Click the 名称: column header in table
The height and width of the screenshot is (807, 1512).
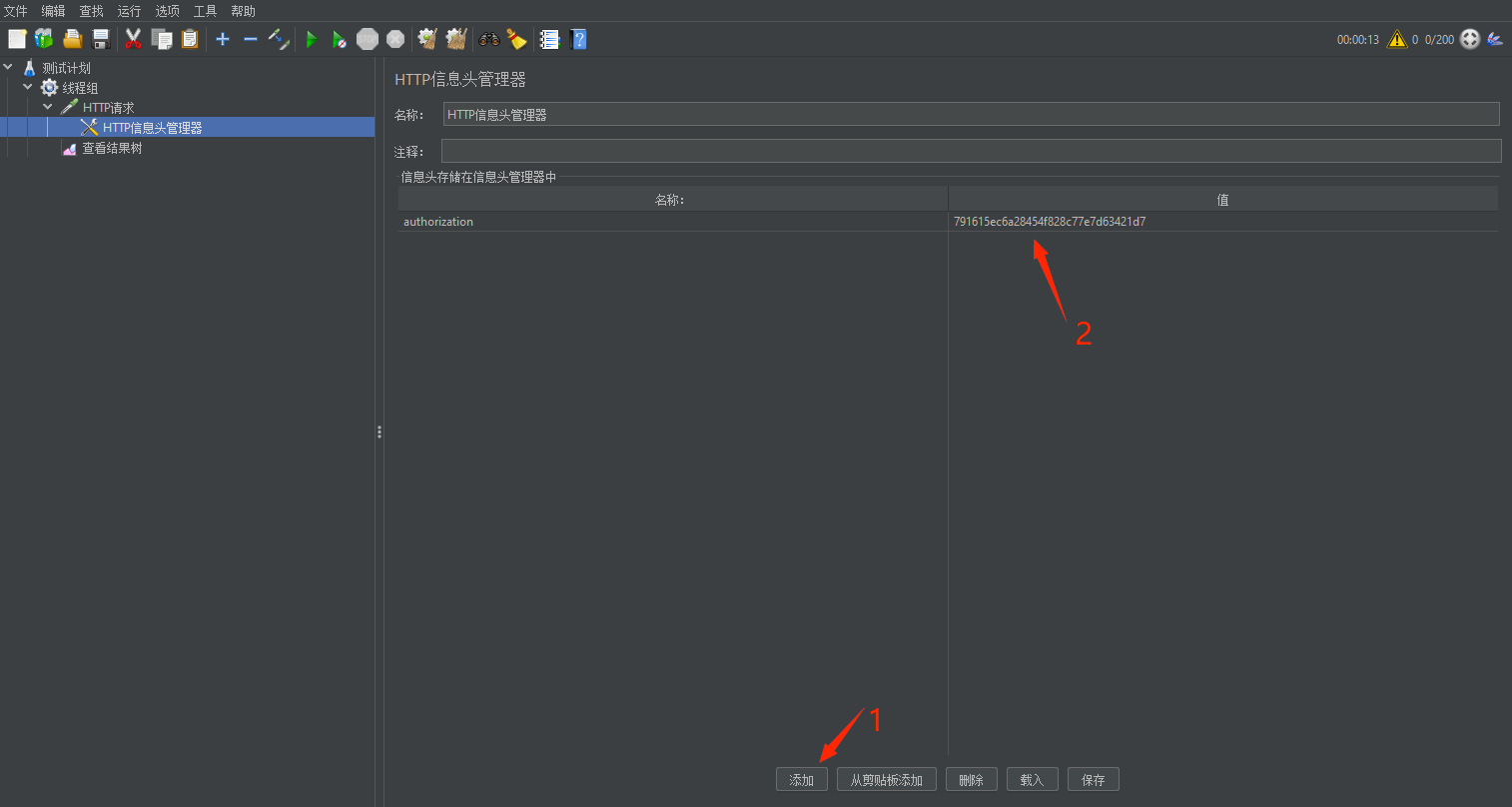(673, 200)
